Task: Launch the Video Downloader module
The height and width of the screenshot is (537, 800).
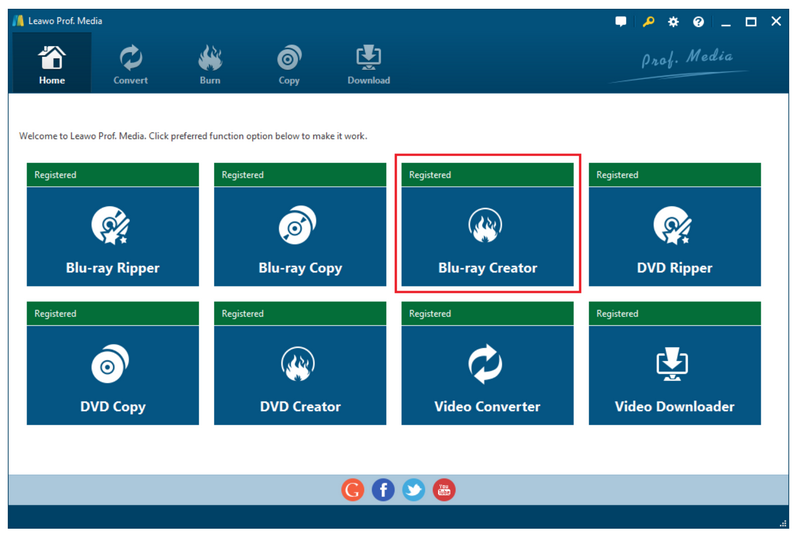Action: (x=674, y=375)
